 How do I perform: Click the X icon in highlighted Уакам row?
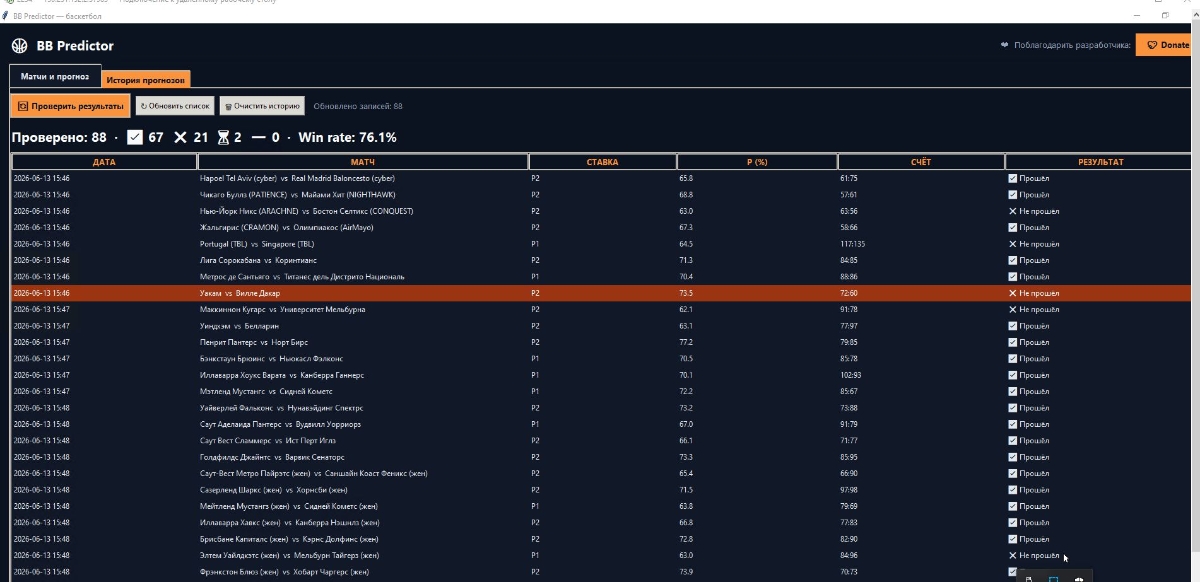coord(1013,294)
